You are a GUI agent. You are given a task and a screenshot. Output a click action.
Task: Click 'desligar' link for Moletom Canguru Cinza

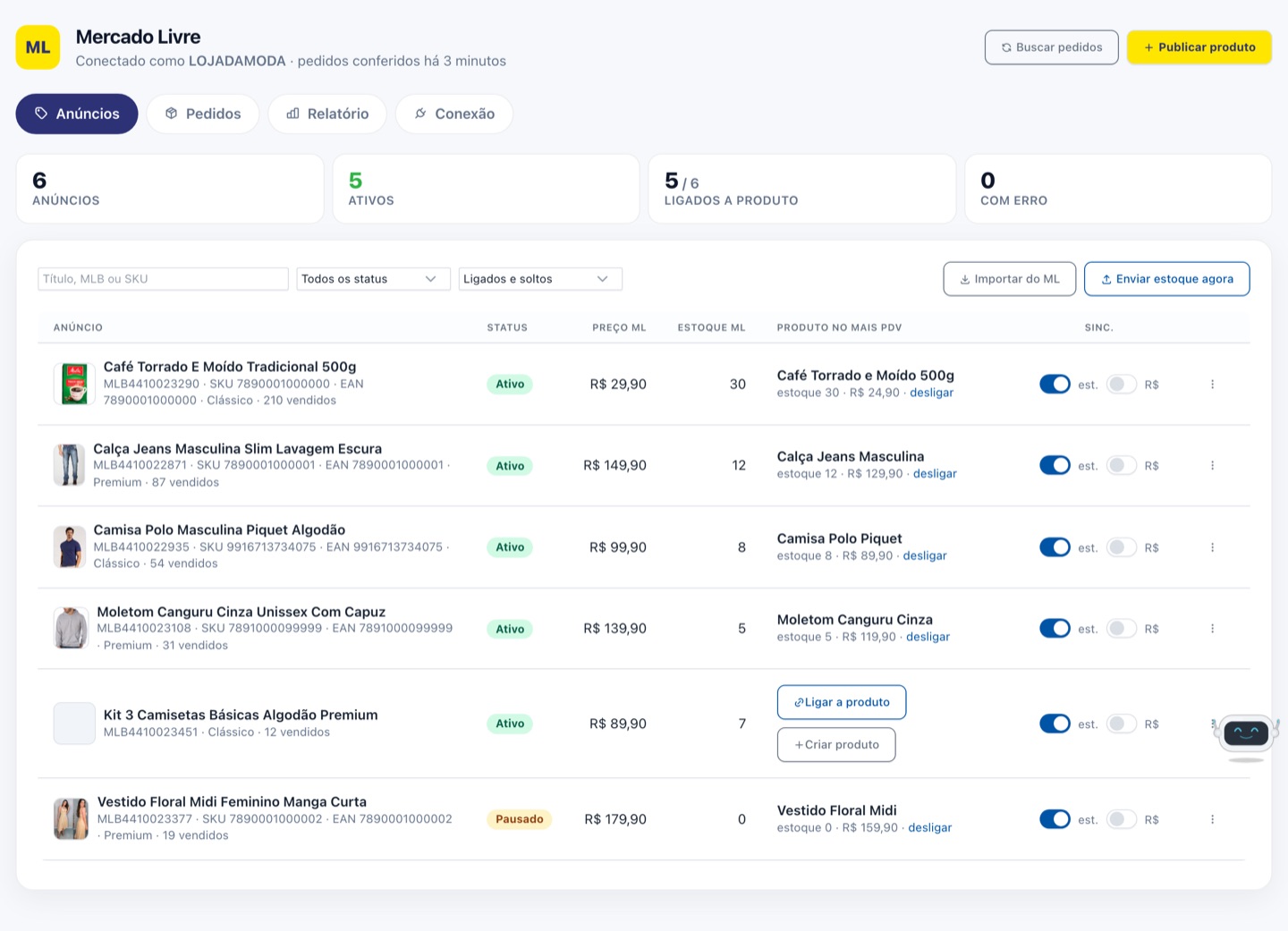[928, 637]
